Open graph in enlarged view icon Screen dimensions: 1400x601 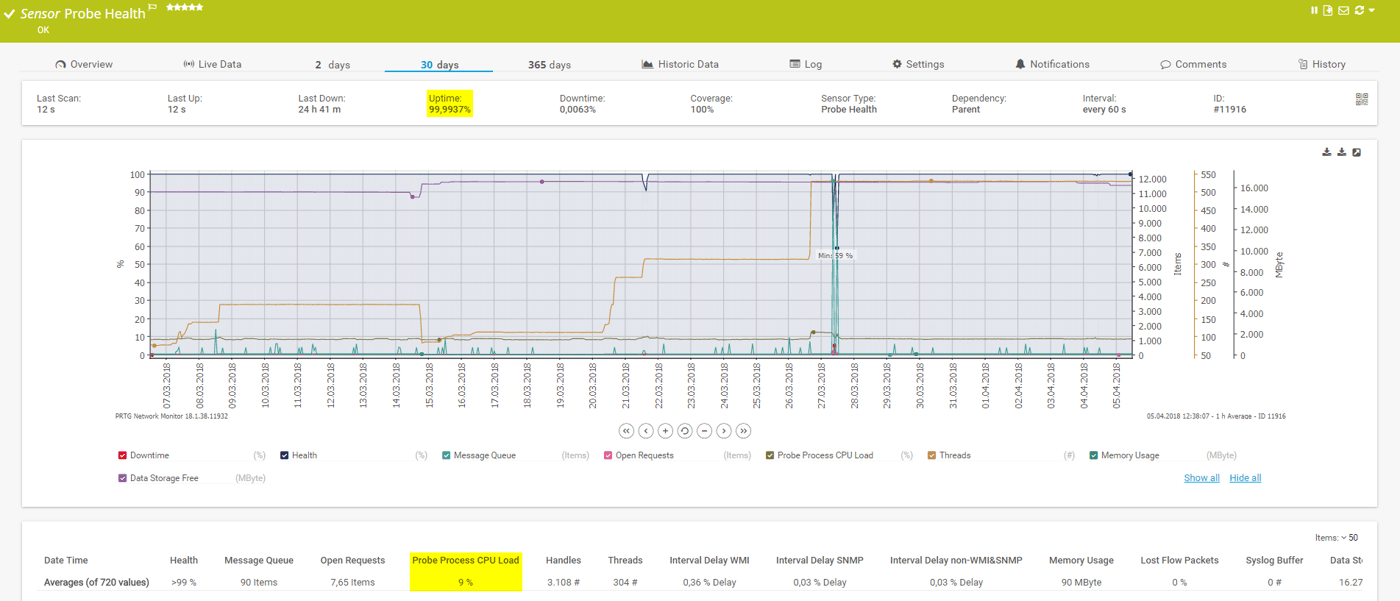tap(1357, 152)
